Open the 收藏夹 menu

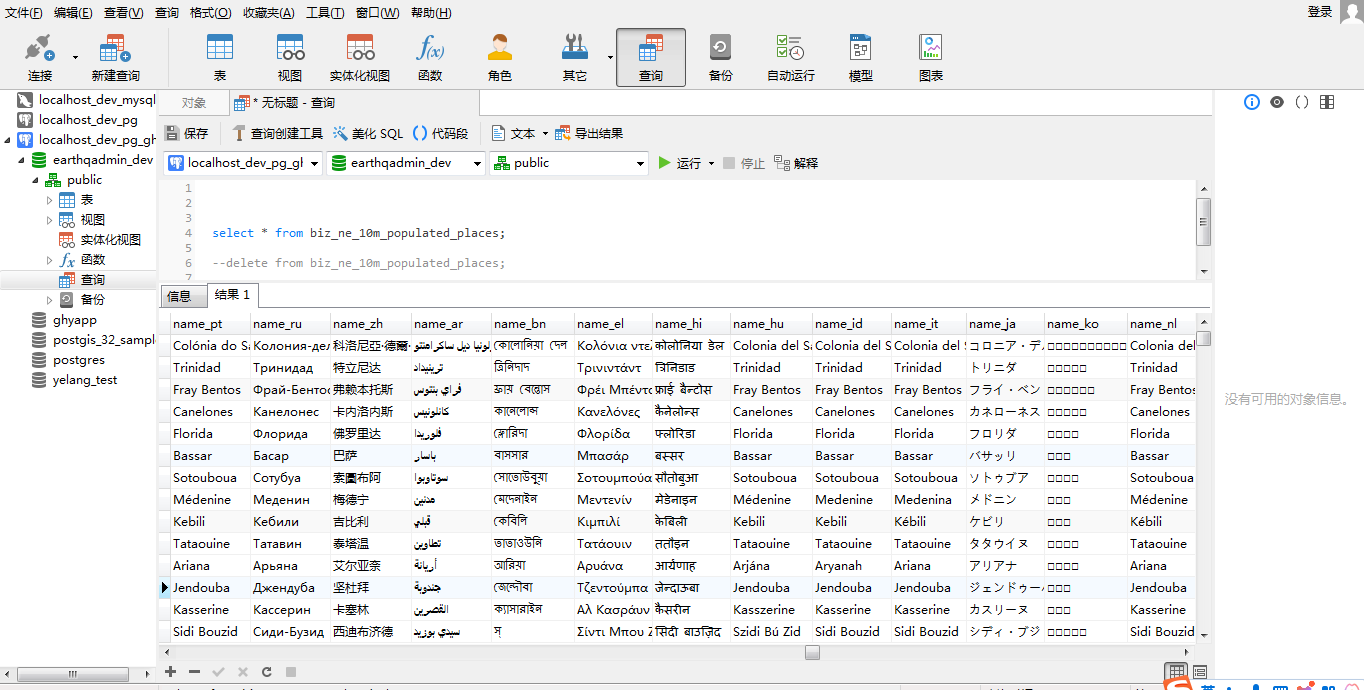[x=269, y=13]
